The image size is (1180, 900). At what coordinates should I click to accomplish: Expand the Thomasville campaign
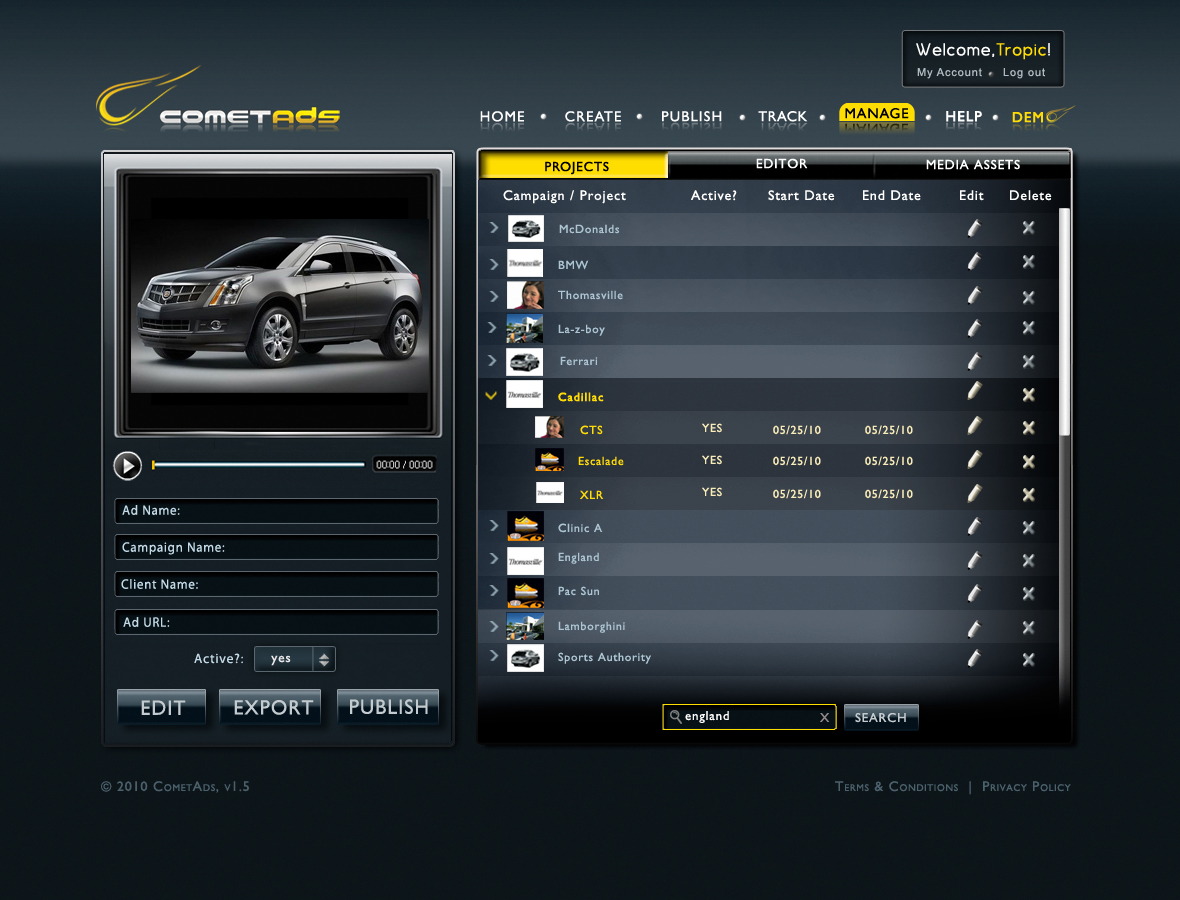(x=494, y=296)
